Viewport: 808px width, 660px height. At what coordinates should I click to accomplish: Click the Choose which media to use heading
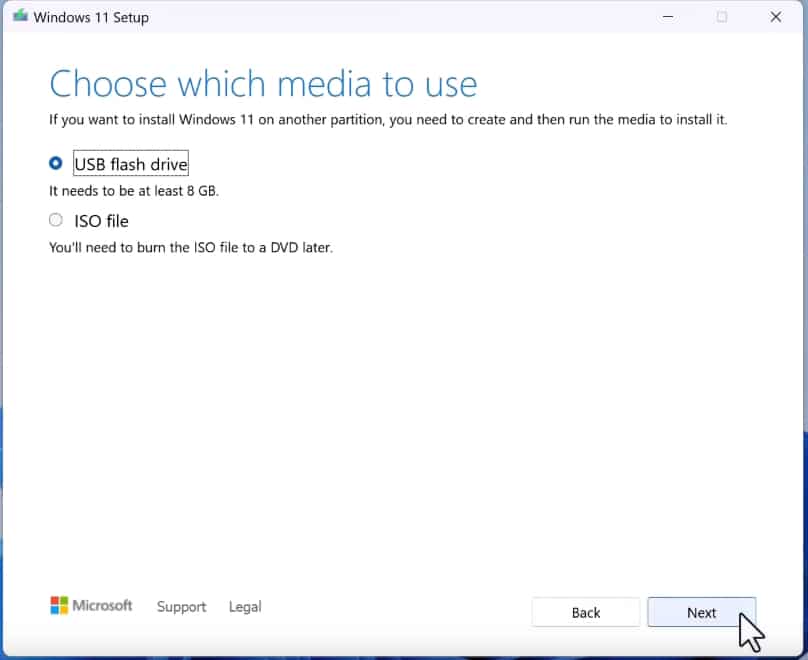264,84
